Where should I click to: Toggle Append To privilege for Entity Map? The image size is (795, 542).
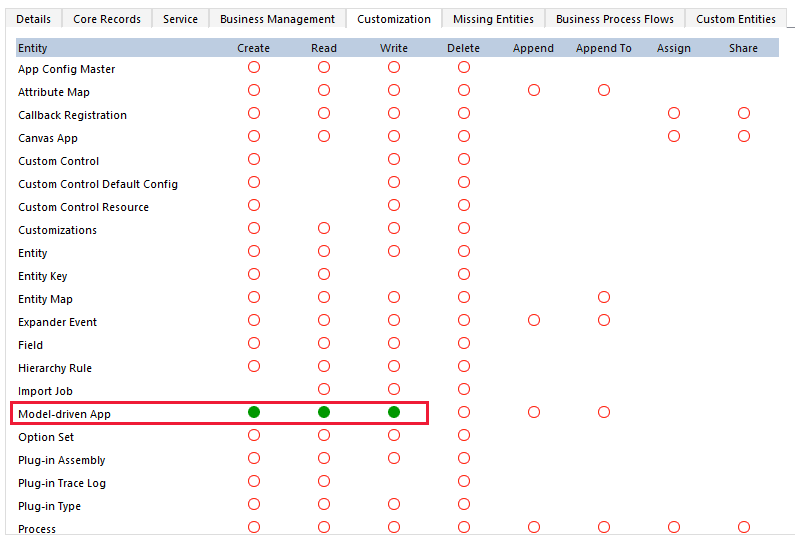coord(604,297)
